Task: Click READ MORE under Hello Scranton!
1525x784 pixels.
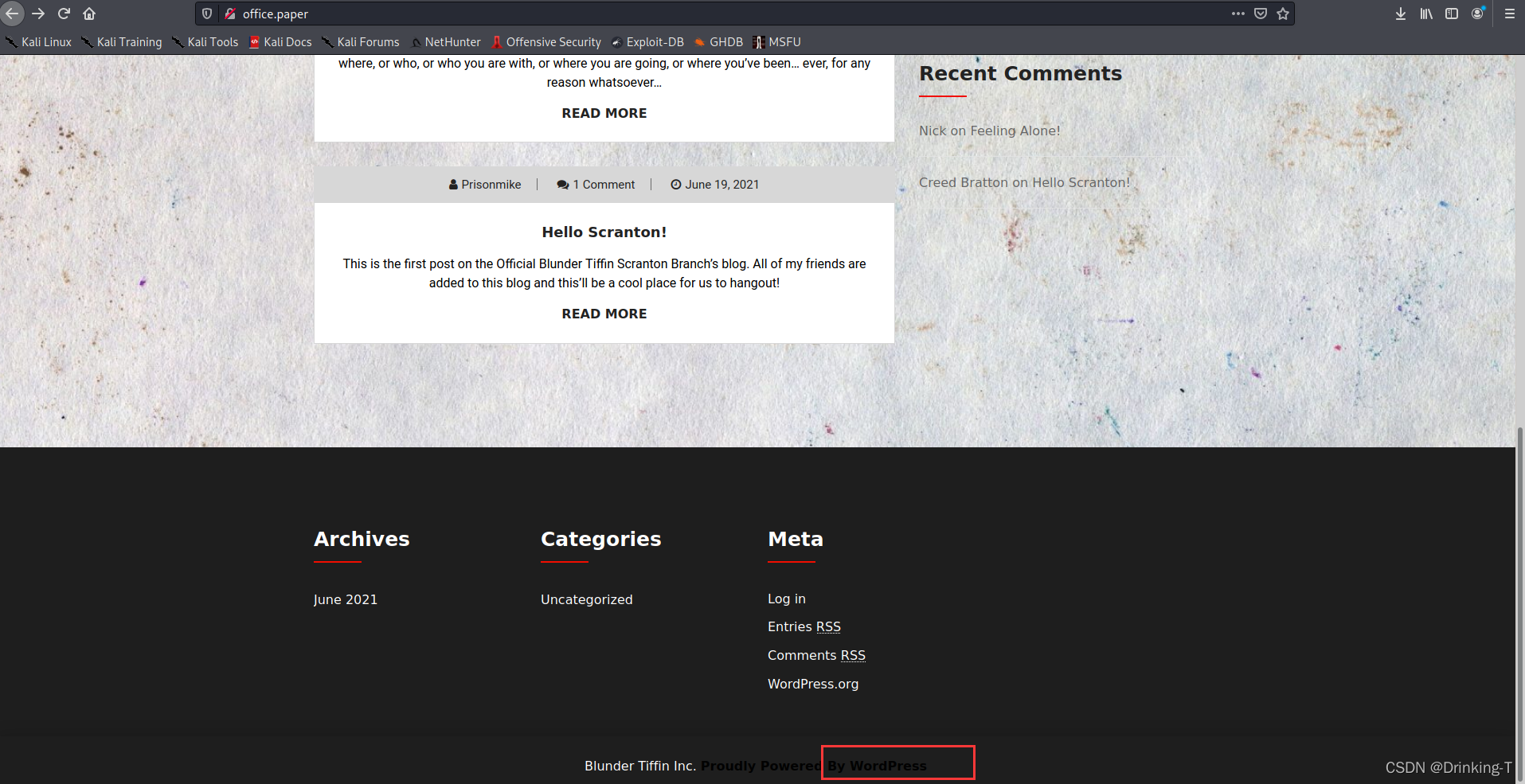Action: 604,314
